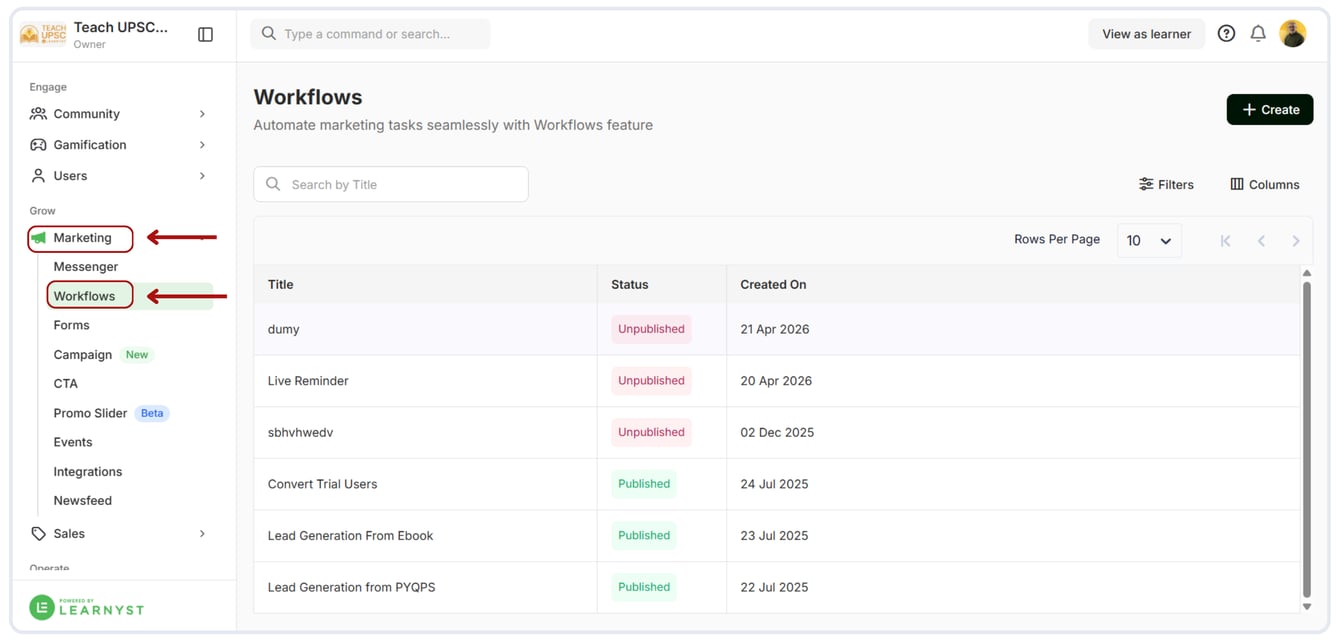Expand the Gamification section chevron

[202, 145]
